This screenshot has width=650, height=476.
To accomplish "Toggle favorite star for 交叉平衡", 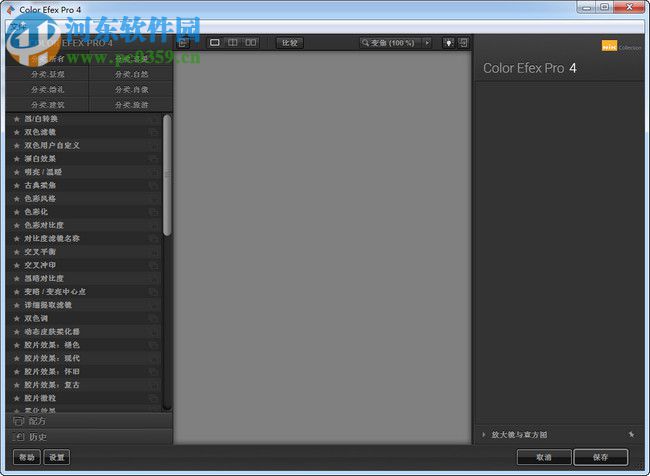I will [x=17, y=252].
